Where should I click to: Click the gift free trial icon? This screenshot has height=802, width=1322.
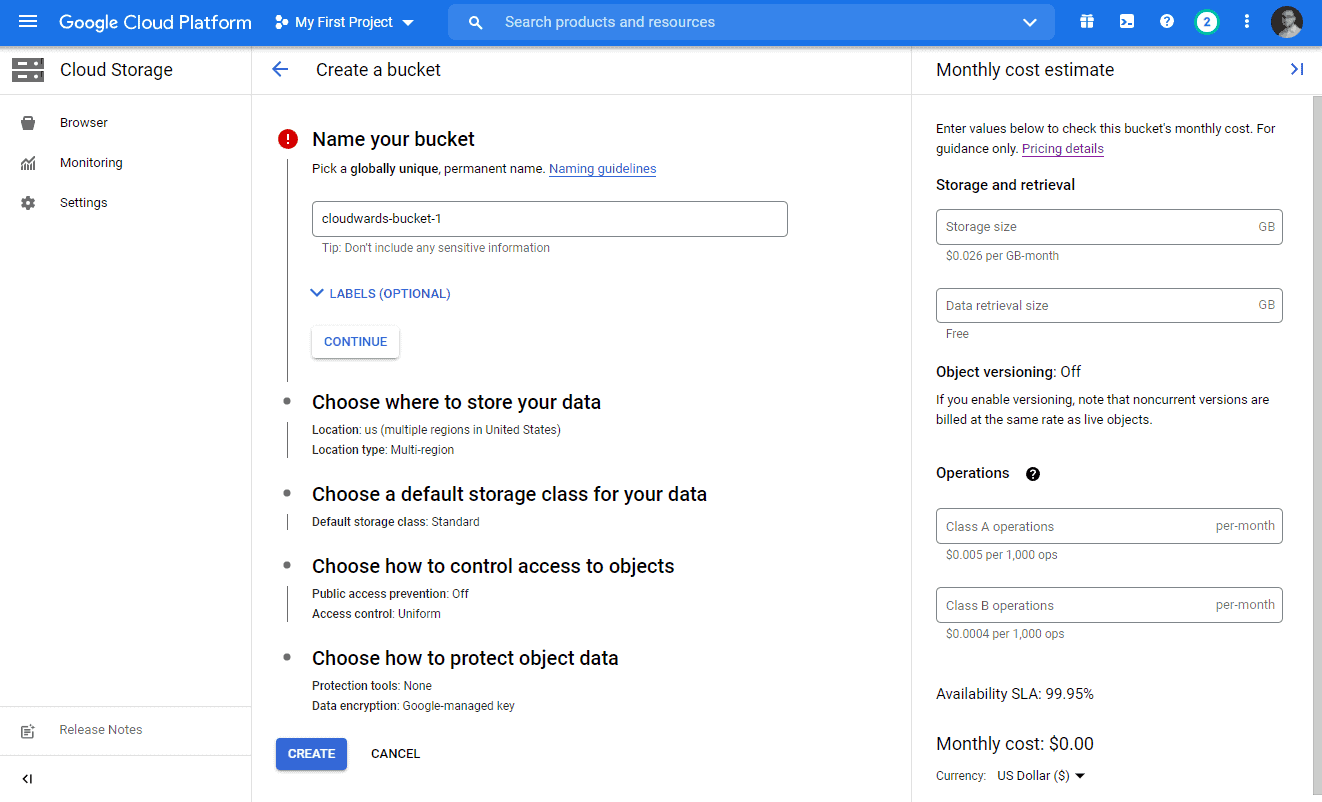(1087, 22)
